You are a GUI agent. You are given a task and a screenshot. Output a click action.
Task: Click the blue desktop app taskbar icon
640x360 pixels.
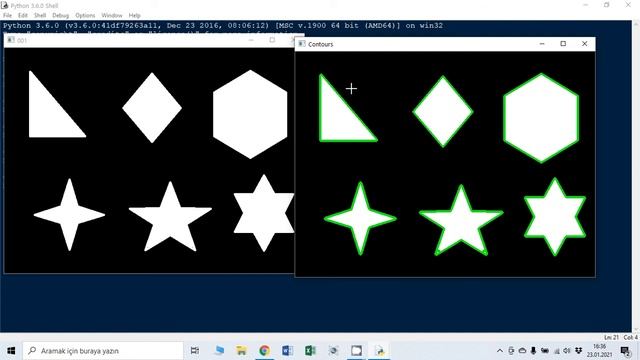[220, 351]
